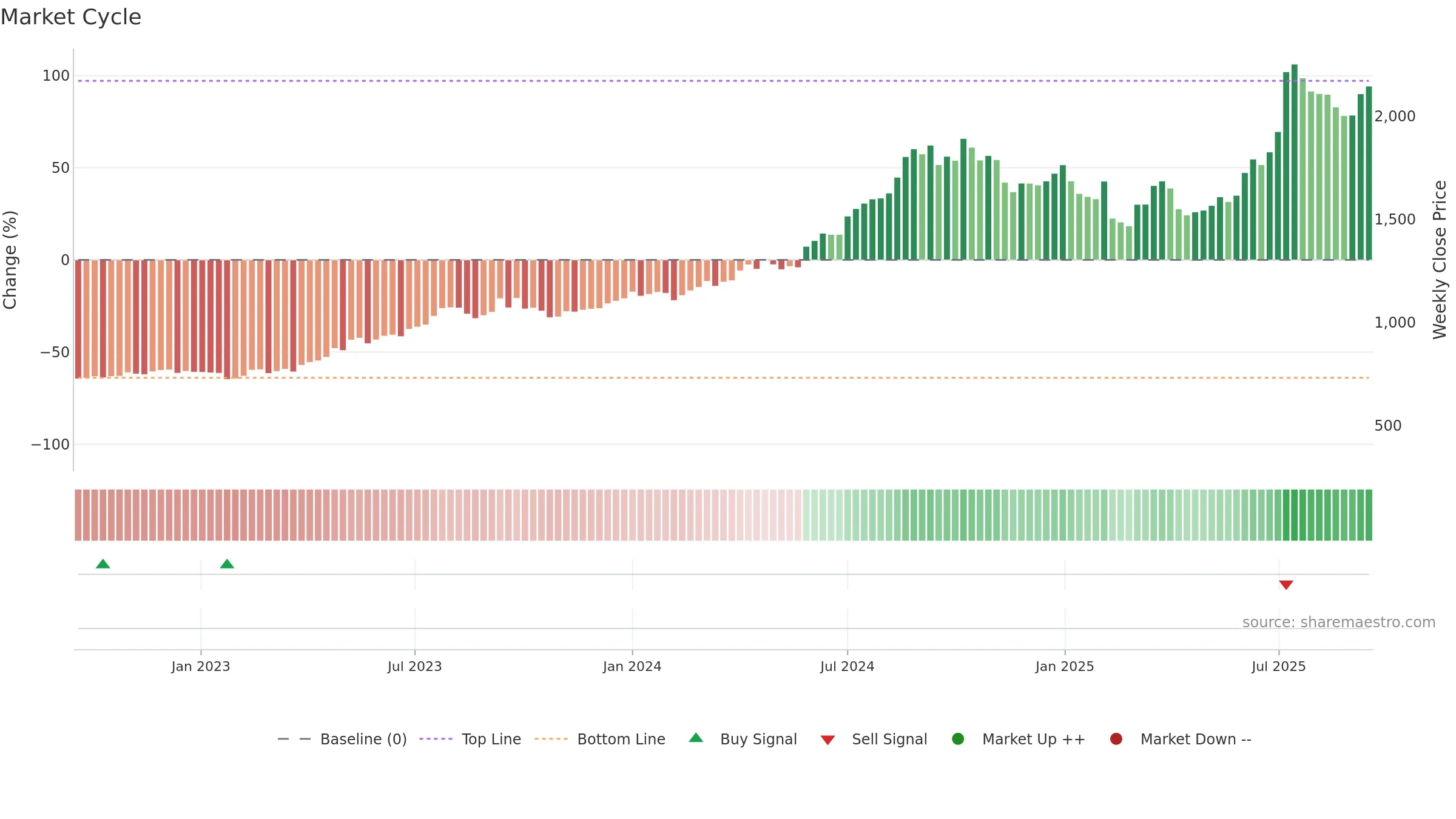The image size is (1456, 819).
Task: Click the Market Cycle chart title
Action: pyautogui.click(x=71, y=17)
